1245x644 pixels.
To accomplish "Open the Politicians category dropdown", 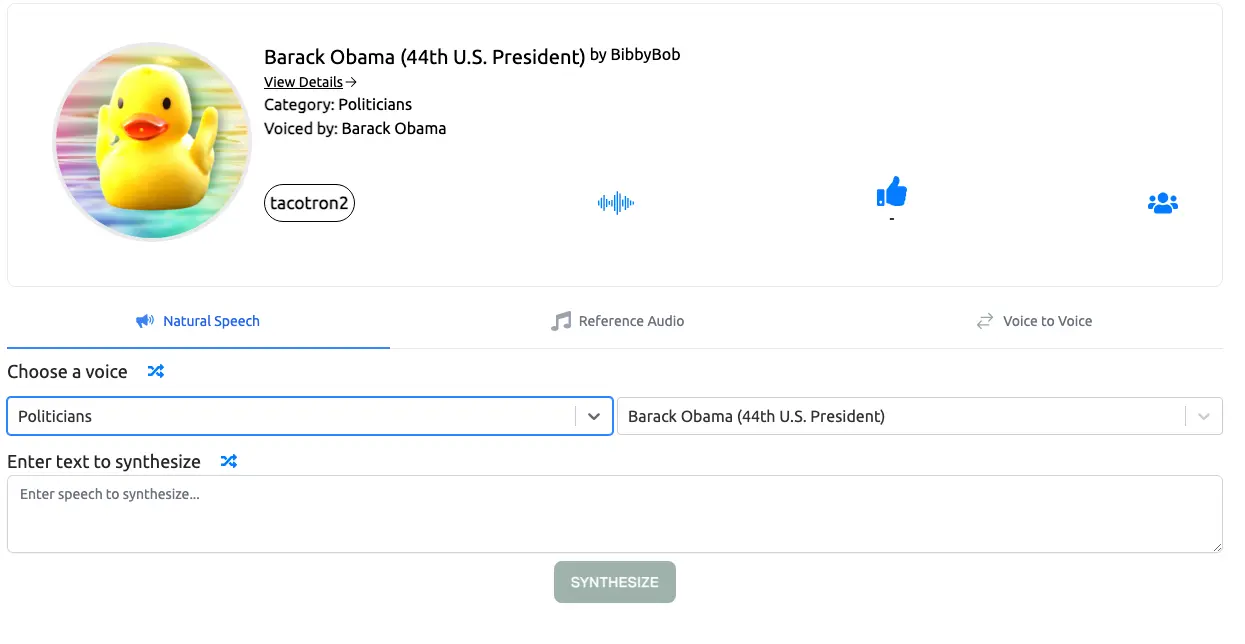I will coord(310,416).
